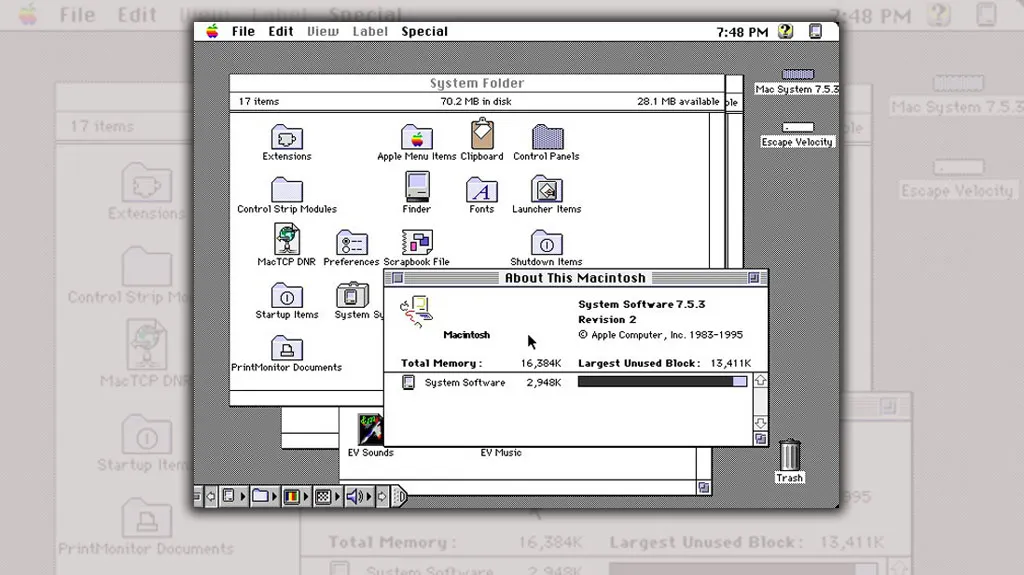The image size is (1024, 575).
Task: Select the Mac System 7.5.3 disk icon
Action: point(797,74)
